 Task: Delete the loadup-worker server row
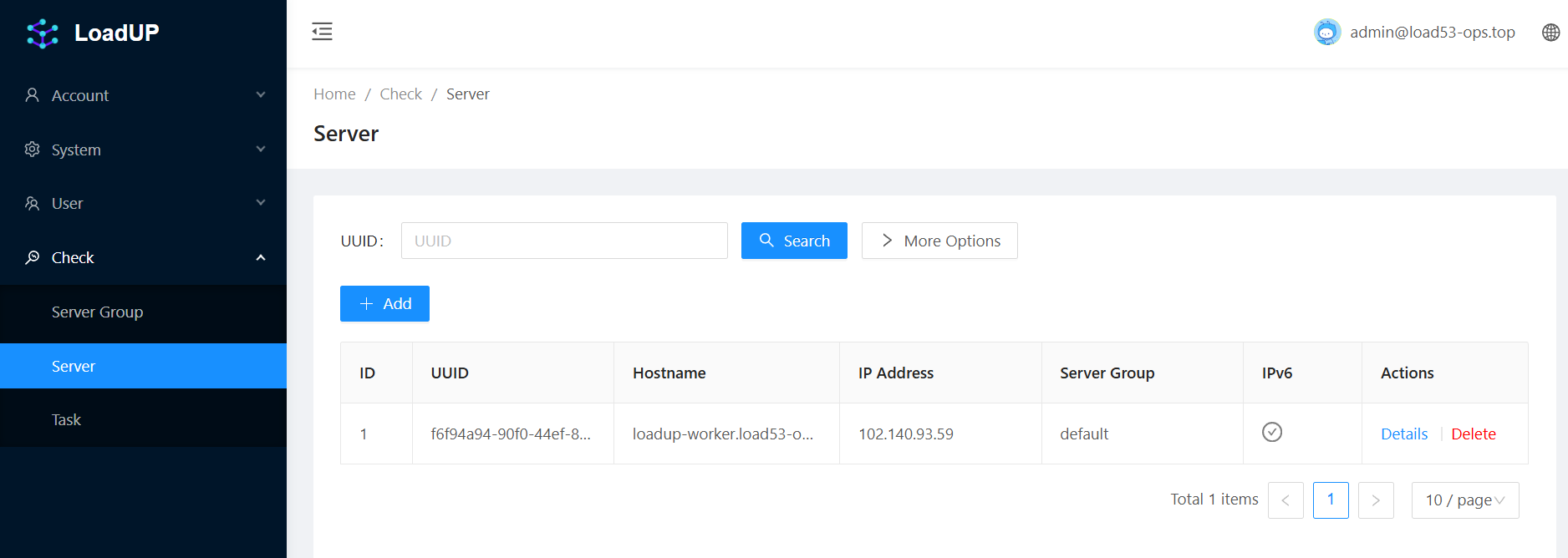click(1473, 434)
